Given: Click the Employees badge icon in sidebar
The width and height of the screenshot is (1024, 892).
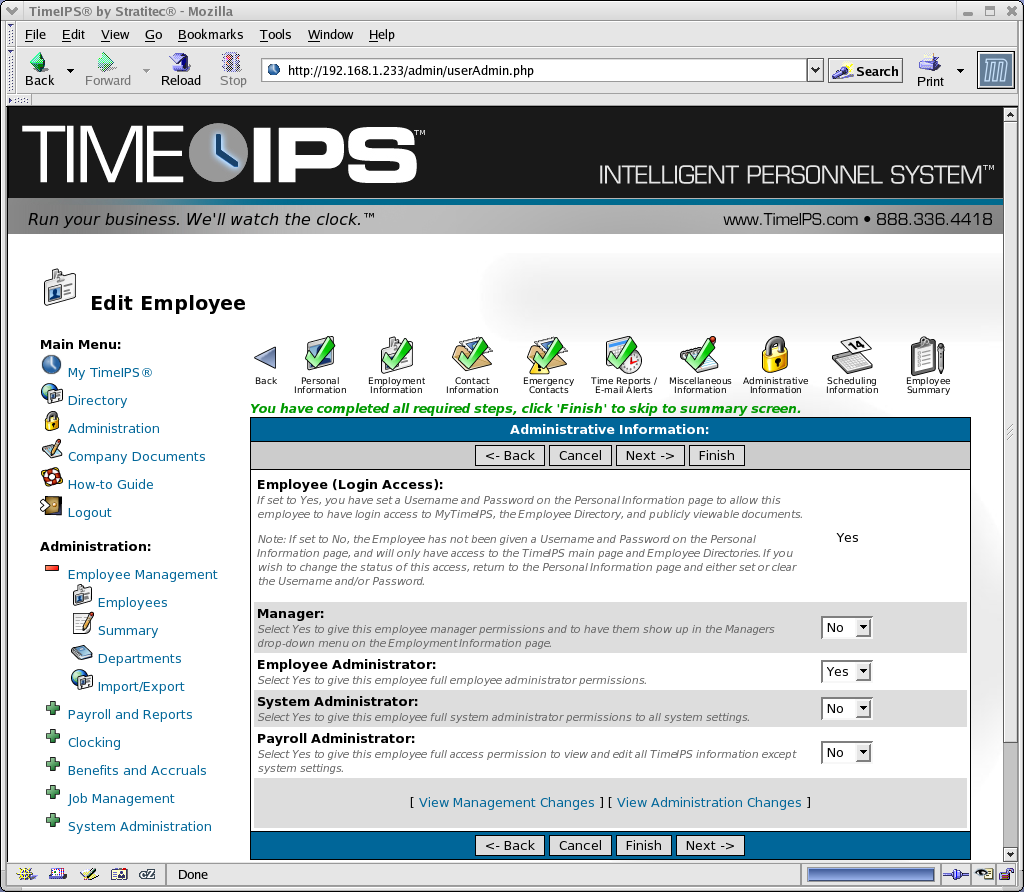Looking at the screenshot, I should click(82, 595).
